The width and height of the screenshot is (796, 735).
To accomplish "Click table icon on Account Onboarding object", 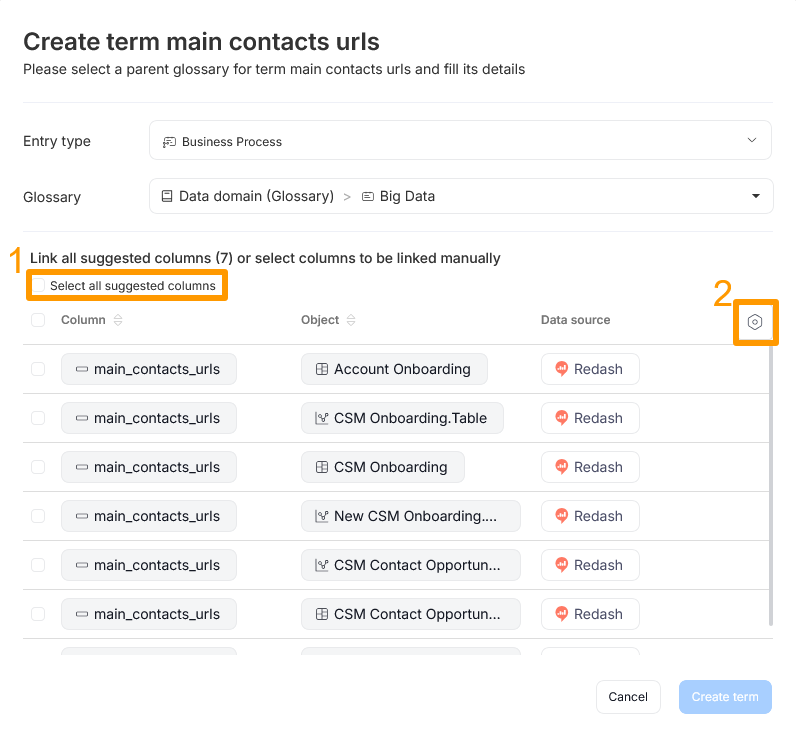I will [322, 369].
